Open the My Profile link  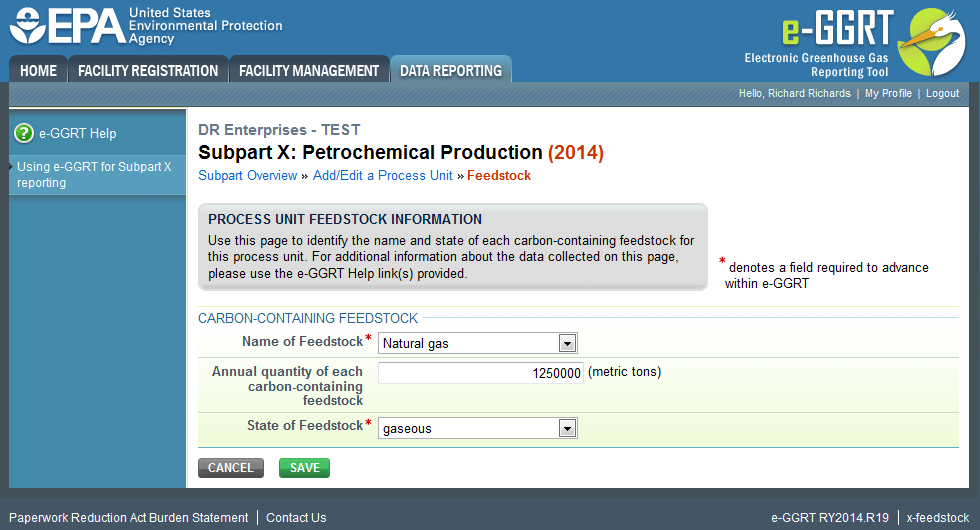pyautogui.click(x=888, y=93)
